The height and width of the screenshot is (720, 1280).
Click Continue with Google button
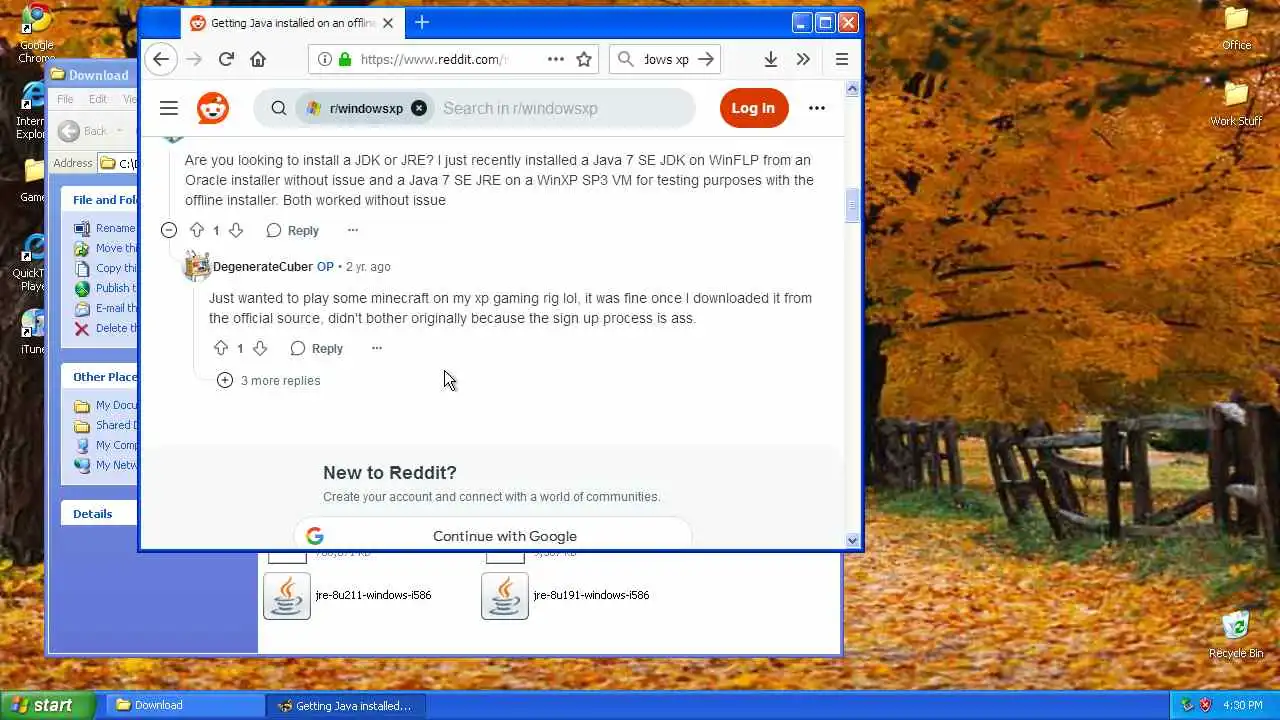pos(492,534)
